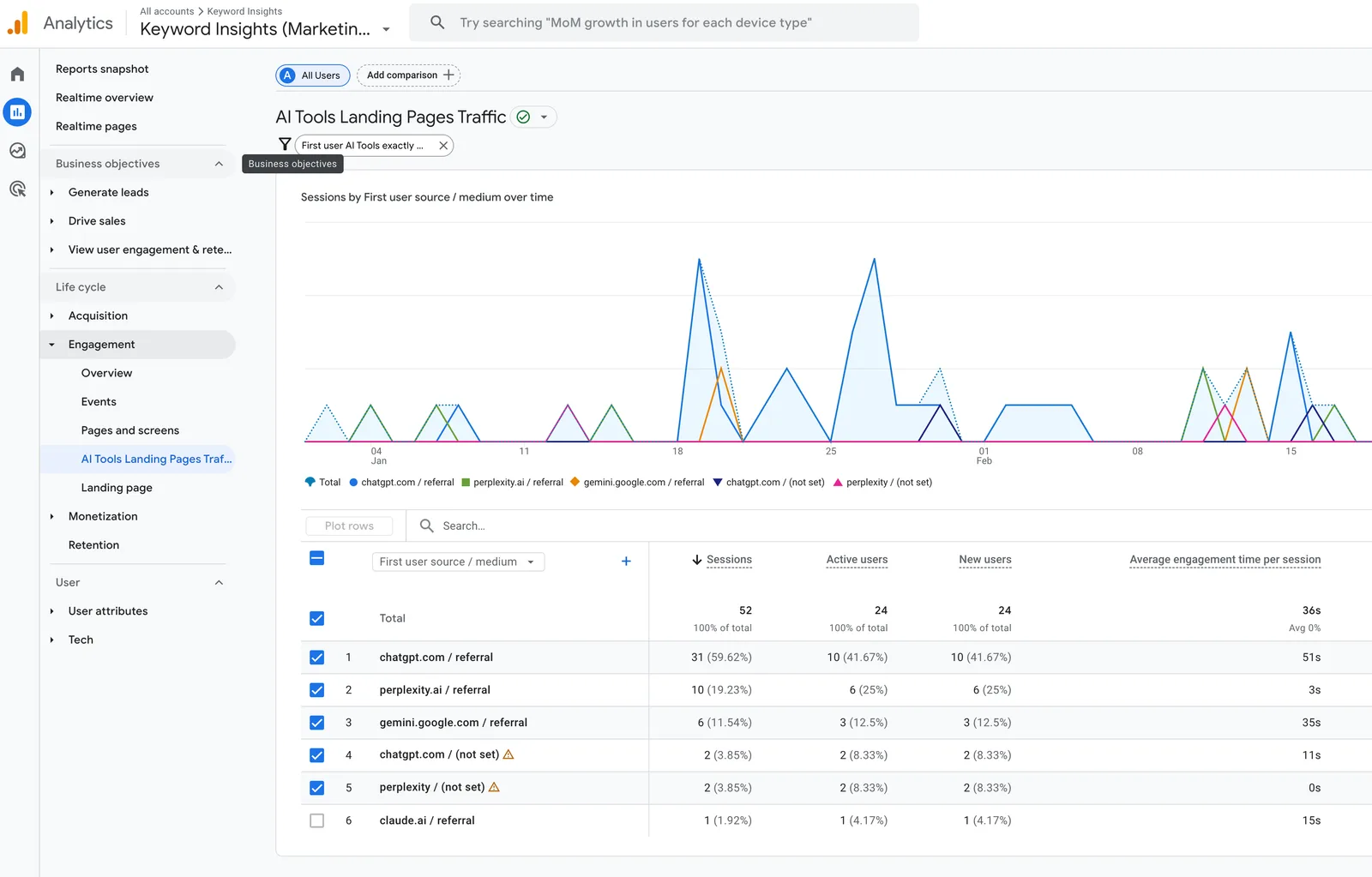Select Landing page in sidebar
This screenshot has width=1372, height=877.
[x=117, y=488]
